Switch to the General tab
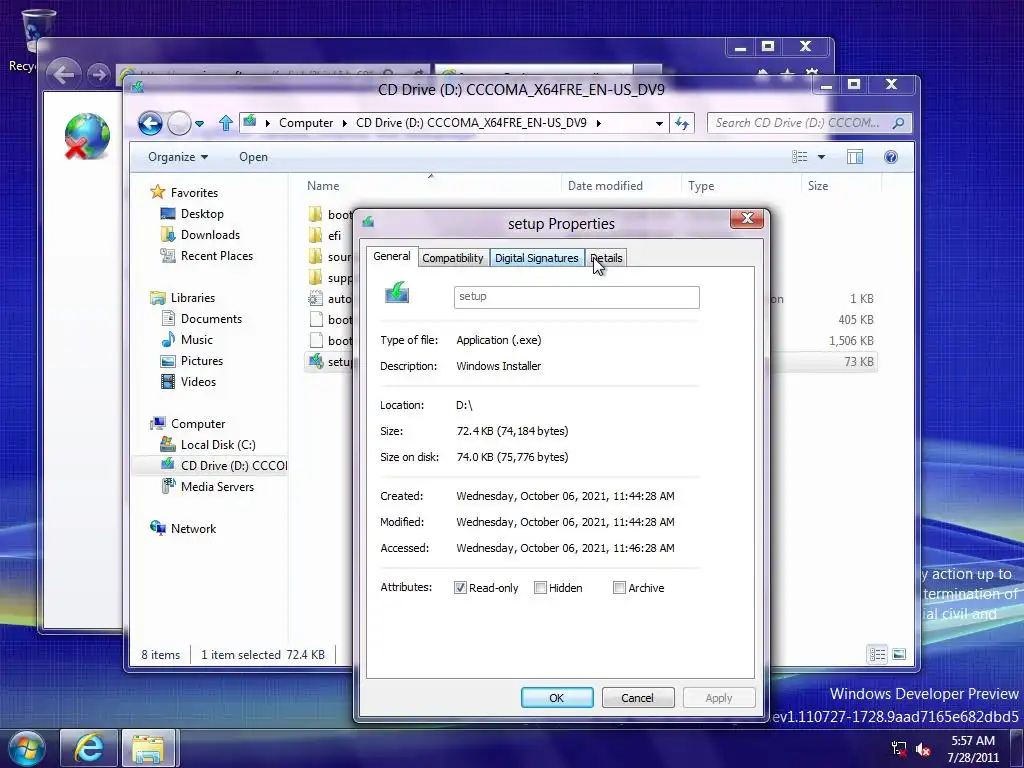The height and width of the screenshot is (768, 1024). click(392, 256)
